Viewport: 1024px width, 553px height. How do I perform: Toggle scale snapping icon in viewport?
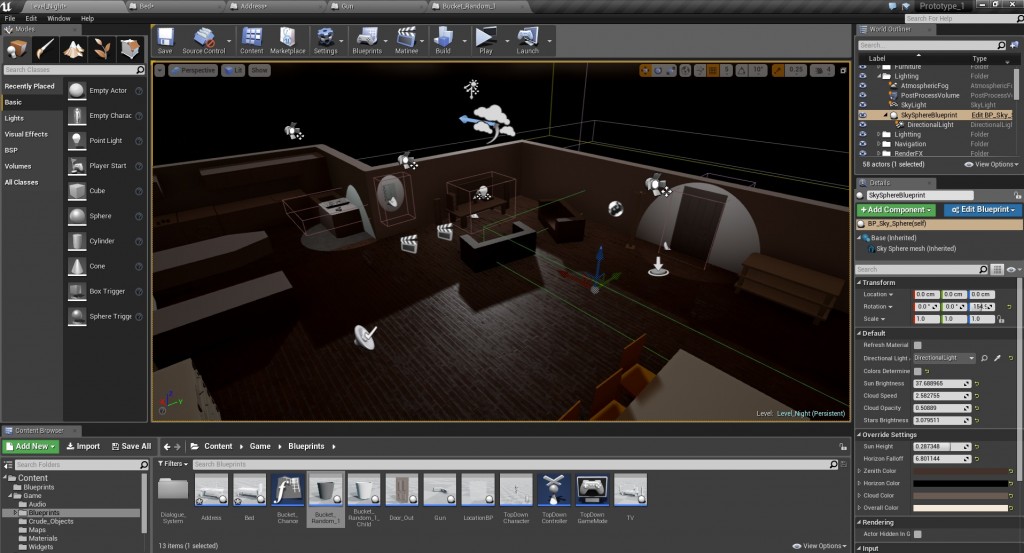[x=778, y=70]
